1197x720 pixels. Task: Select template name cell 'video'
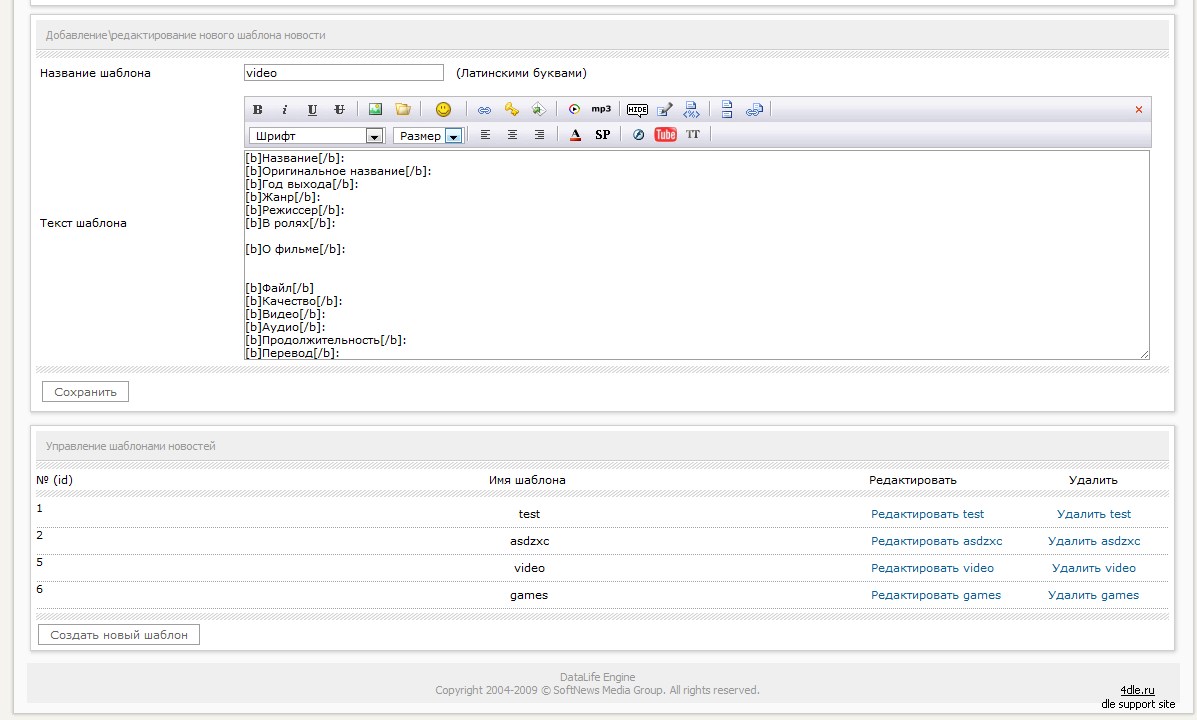[529, 568]
